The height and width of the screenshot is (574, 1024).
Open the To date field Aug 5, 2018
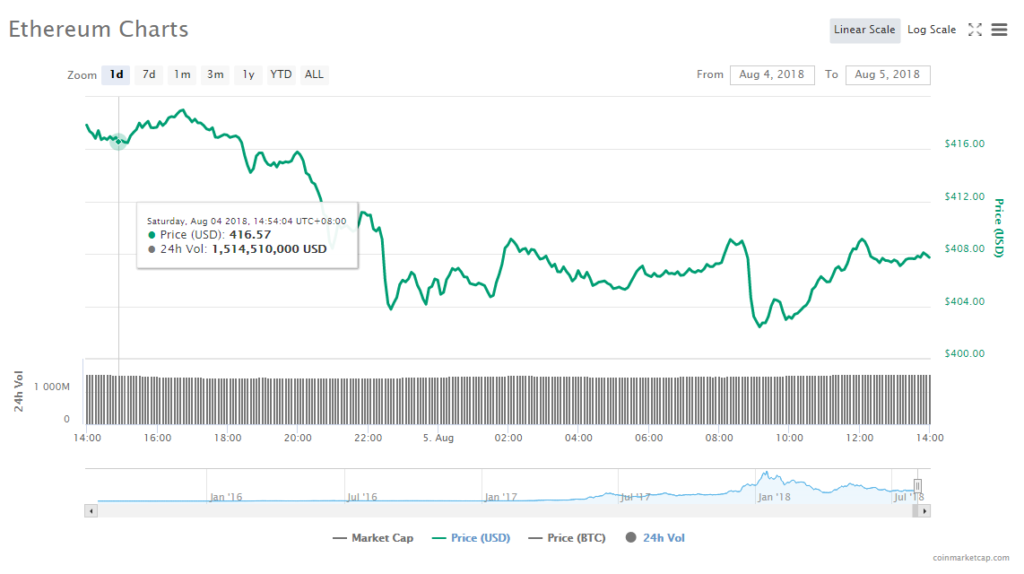(x=887, y=75)
